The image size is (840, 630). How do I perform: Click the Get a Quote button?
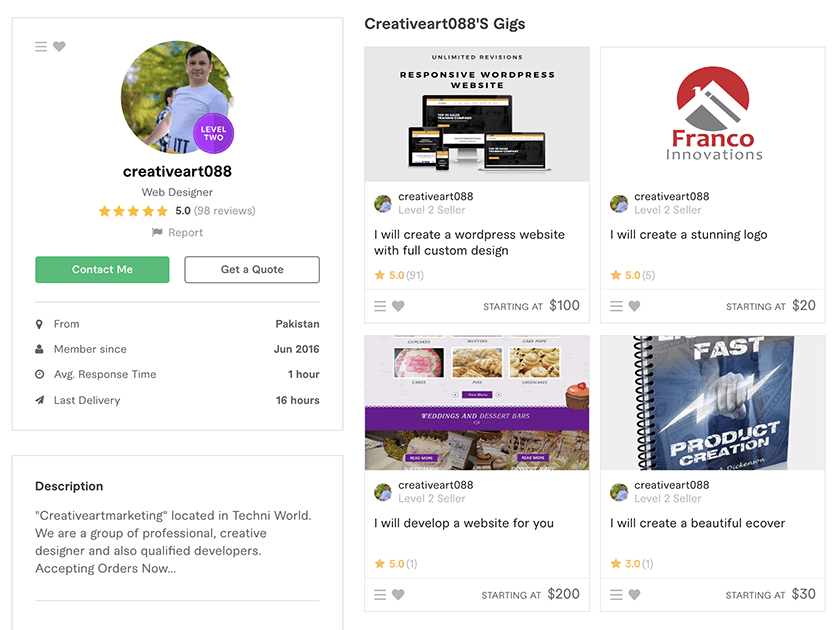point(252,269)
